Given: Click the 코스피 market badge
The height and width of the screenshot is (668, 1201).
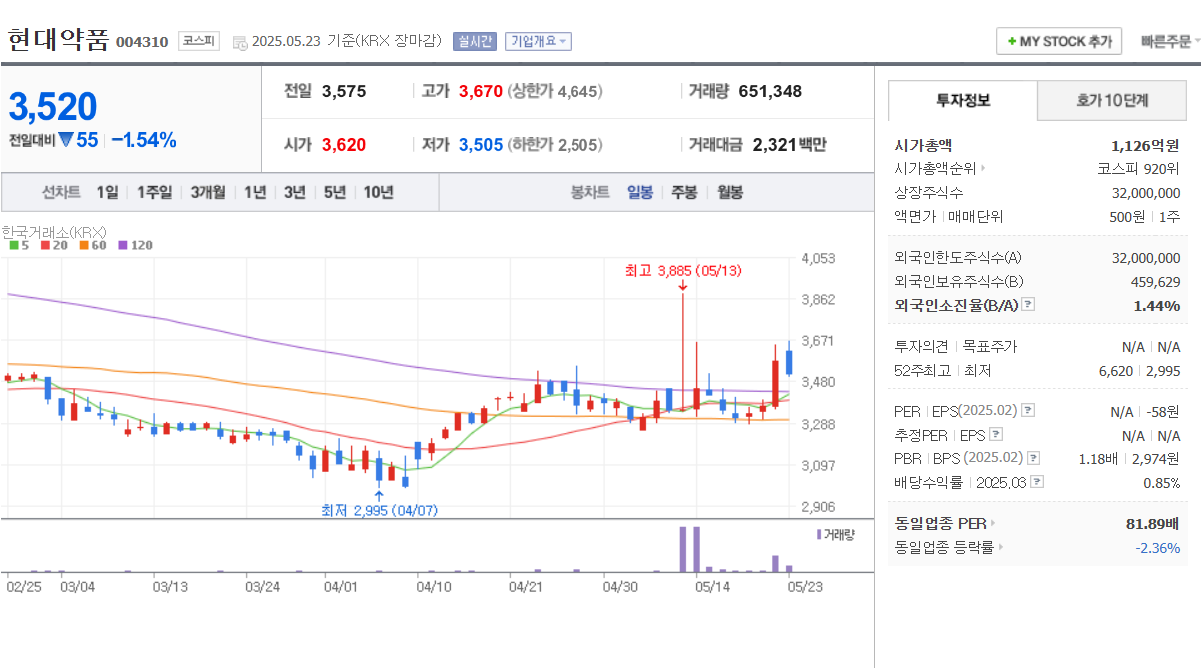Looking at the screenshot, I should [x=198, y=41].
